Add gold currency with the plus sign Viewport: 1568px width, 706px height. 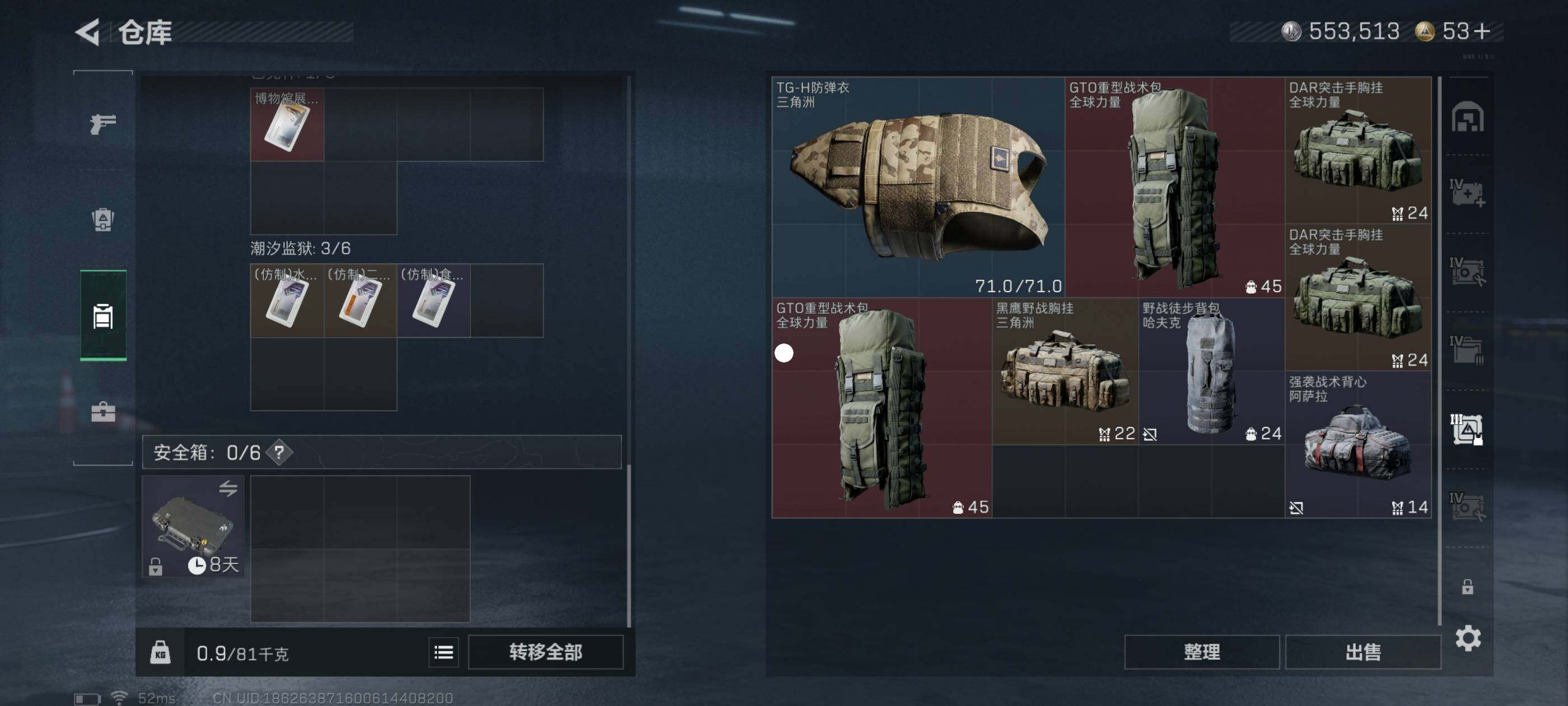click(1482, 31)
